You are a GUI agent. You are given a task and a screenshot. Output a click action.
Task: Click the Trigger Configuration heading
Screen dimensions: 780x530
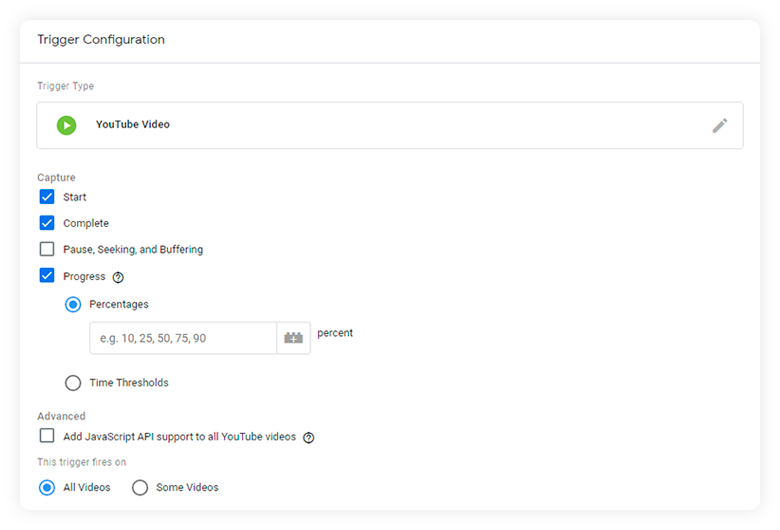click(x=101, y=40)
